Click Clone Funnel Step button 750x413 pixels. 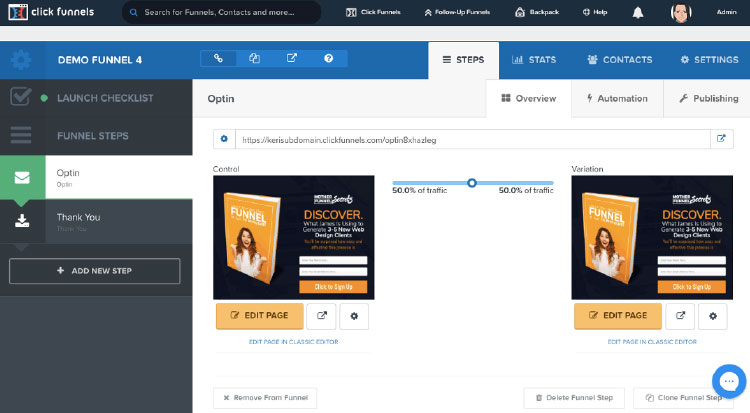[x=683, y=398]
